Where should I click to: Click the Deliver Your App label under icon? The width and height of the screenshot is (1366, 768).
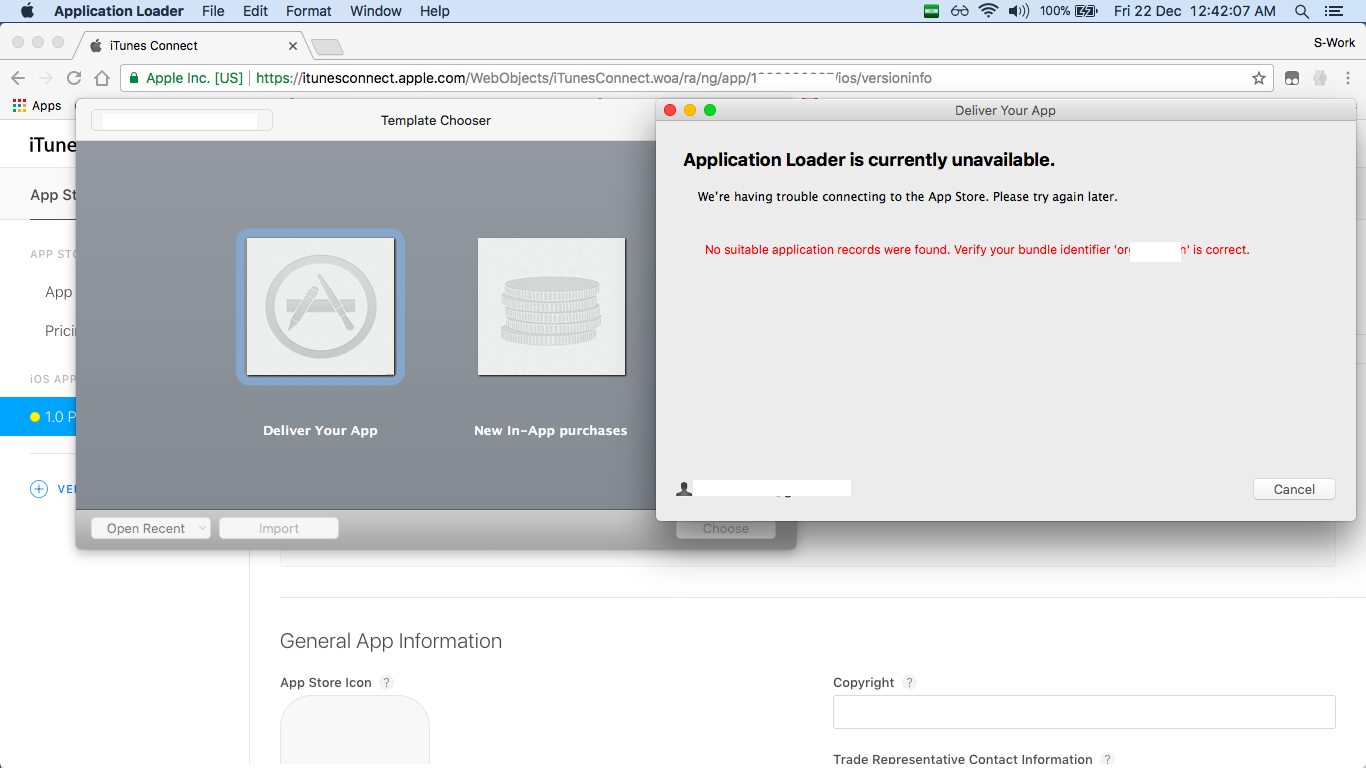[320, 430]
